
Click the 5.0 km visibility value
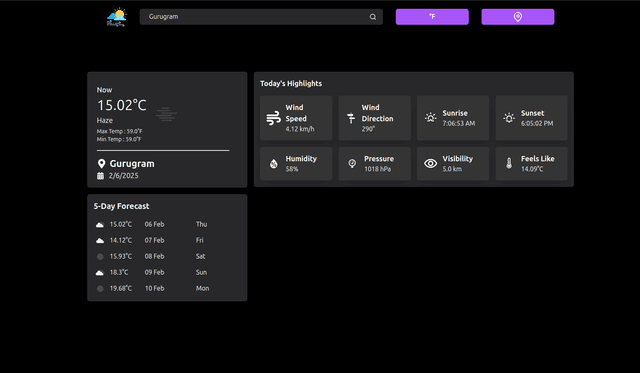[x=452, y=169]
